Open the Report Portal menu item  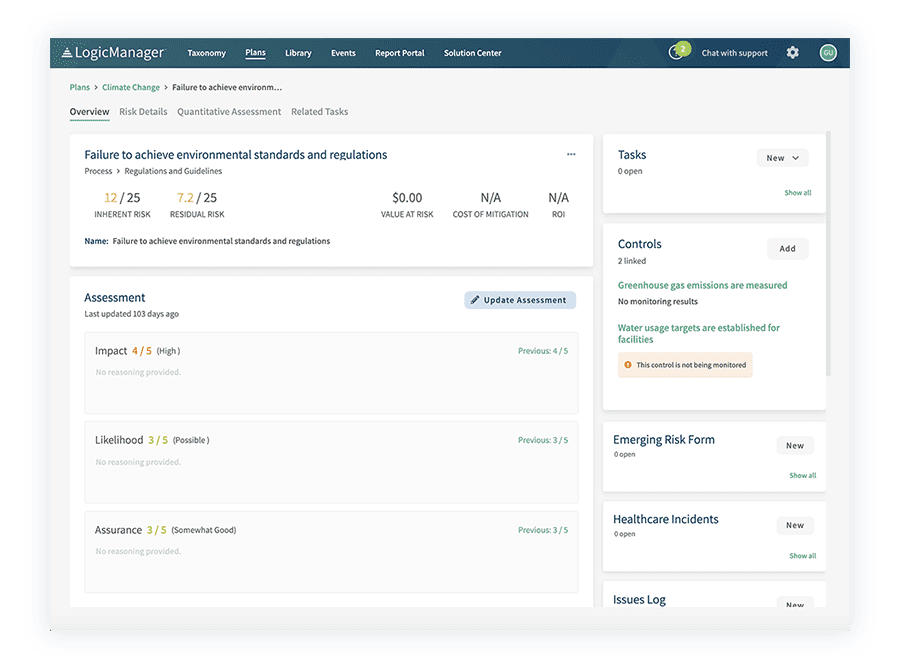[400, 52]
